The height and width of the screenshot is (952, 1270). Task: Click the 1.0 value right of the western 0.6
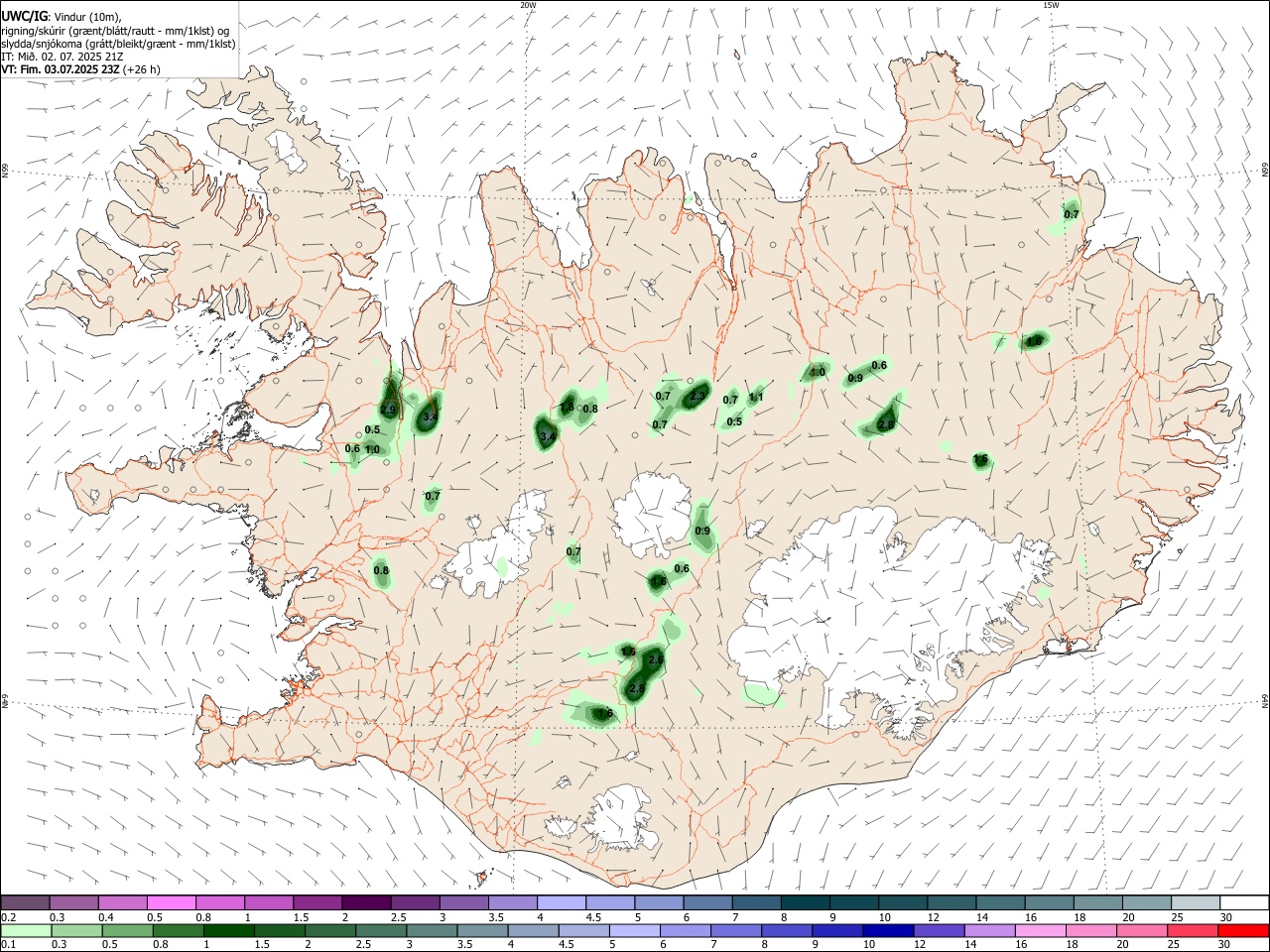373,450
